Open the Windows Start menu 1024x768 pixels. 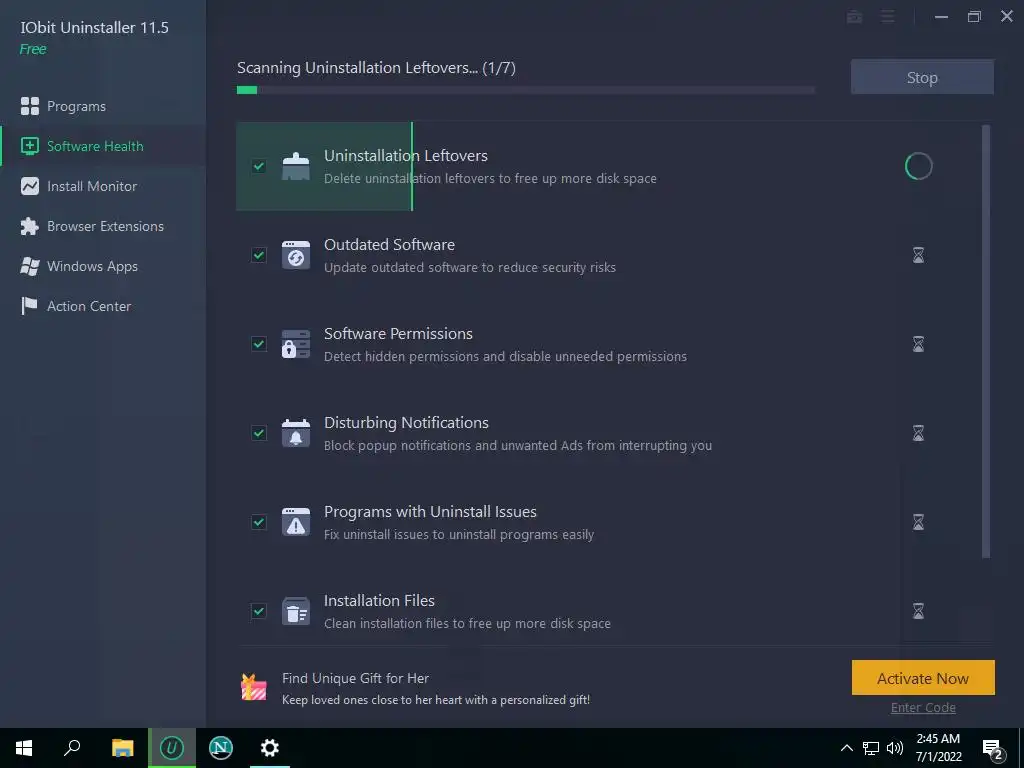[x=24, y=748]
